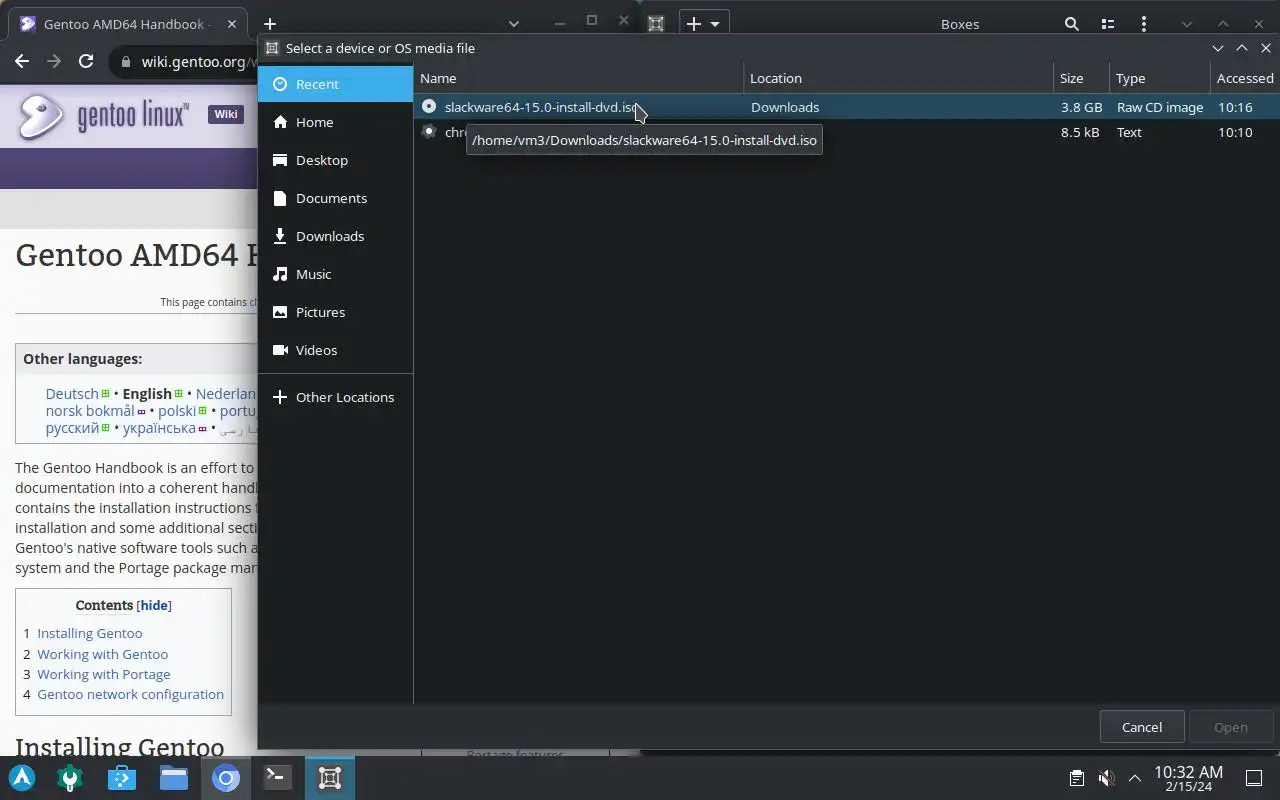Open Pictures folder in sidebar

[x=335, y=312]
